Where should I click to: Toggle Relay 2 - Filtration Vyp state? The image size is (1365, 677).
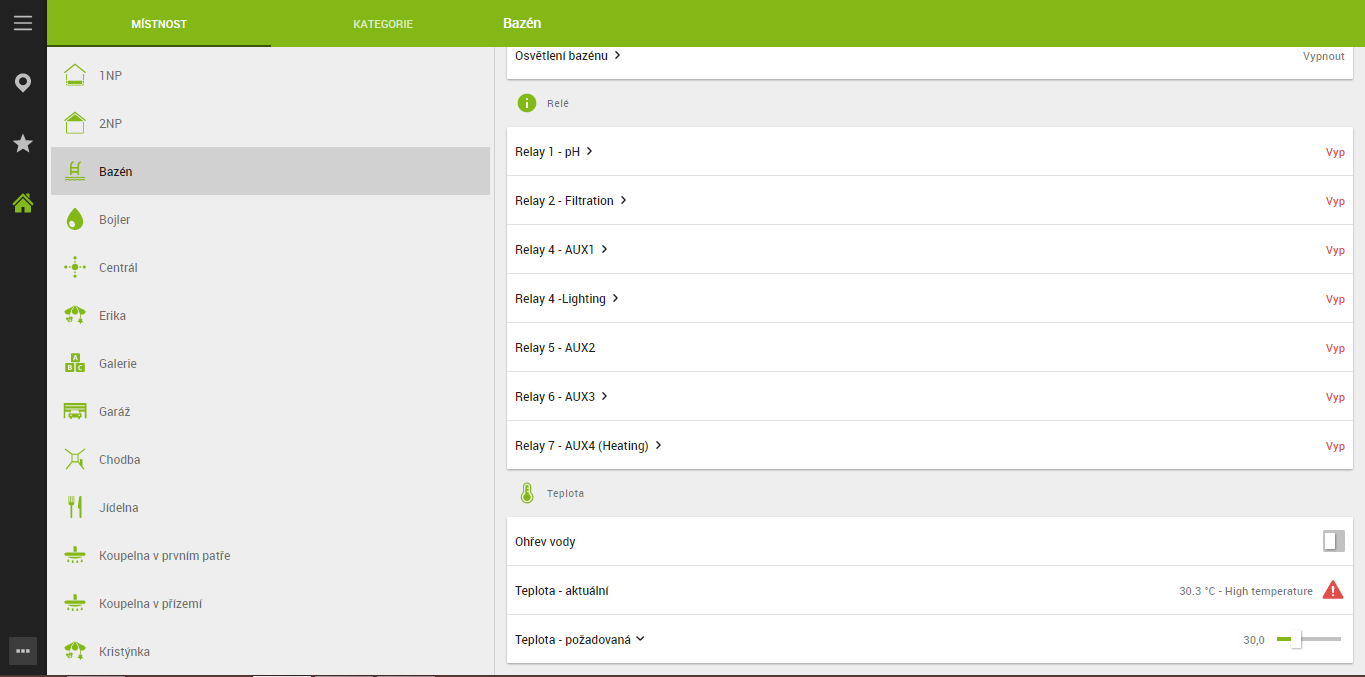point(1335,201)
